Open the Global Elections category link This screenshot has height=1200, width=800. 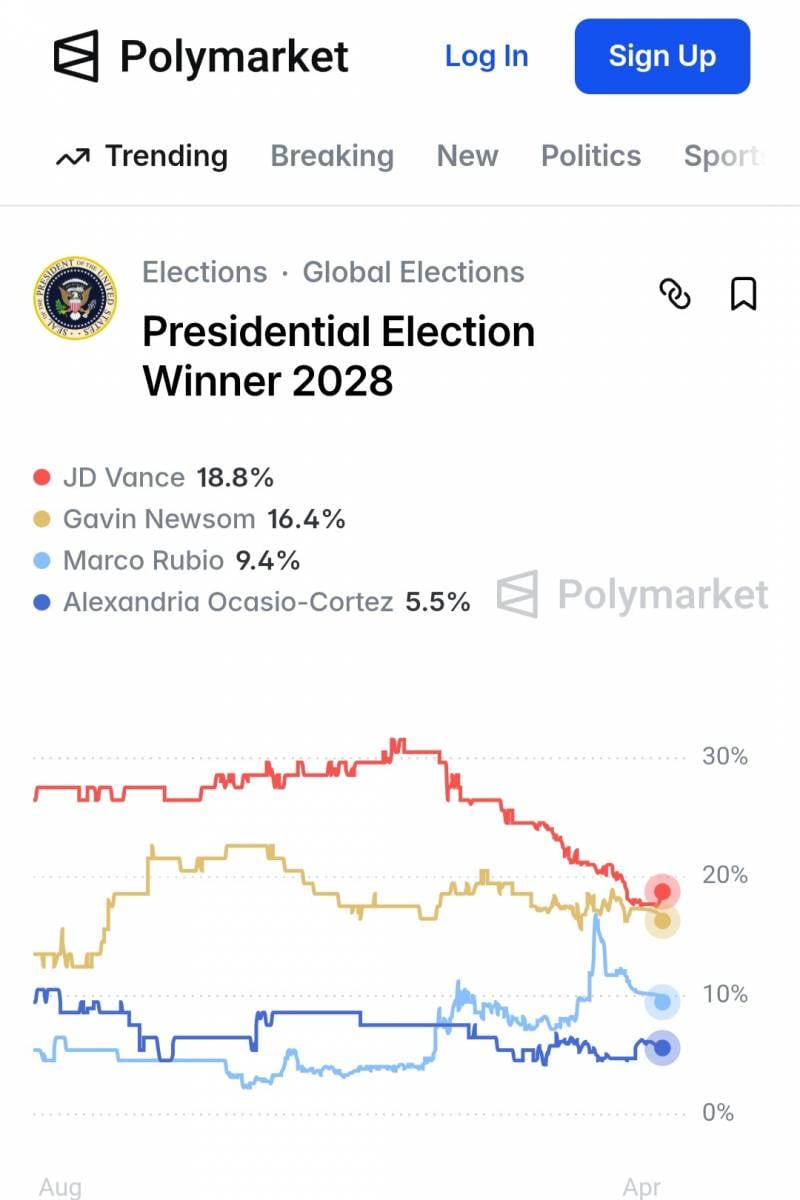coord(413,272)
